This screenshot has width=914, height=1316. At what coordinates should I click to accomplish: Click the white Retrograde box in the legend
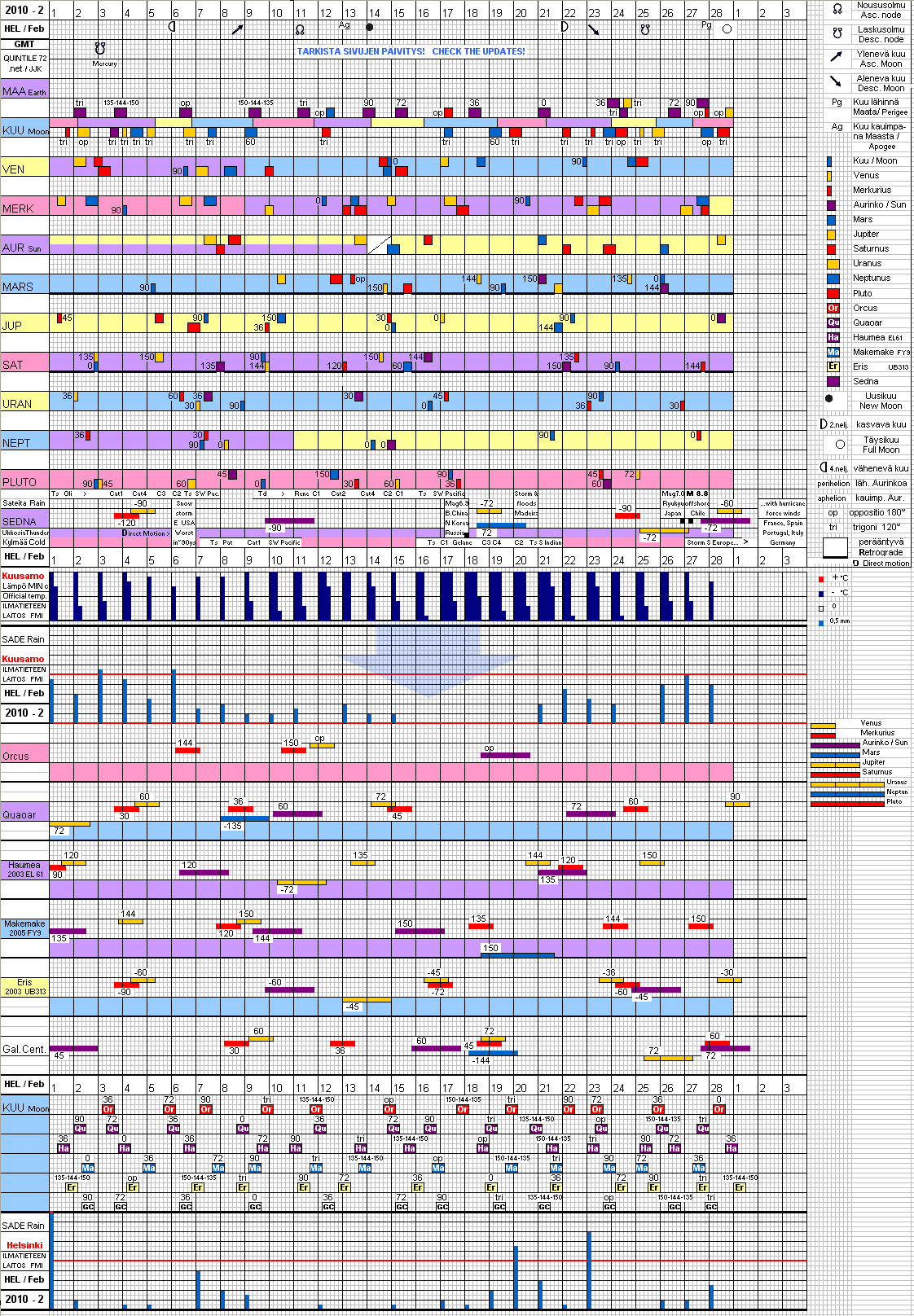point(835,547)
